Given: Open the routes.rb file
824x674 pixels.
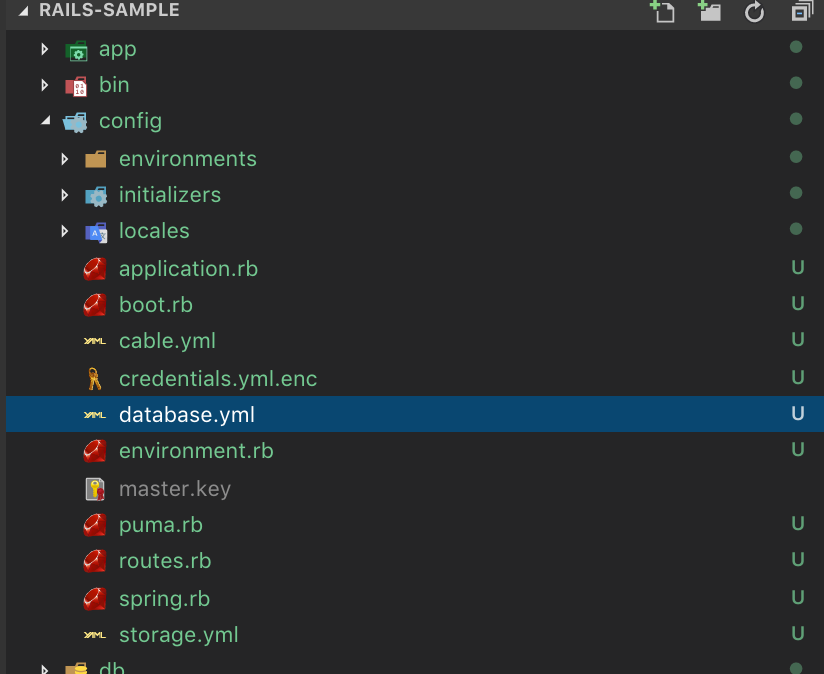Looking at the screenshot, I should point(164,561).
